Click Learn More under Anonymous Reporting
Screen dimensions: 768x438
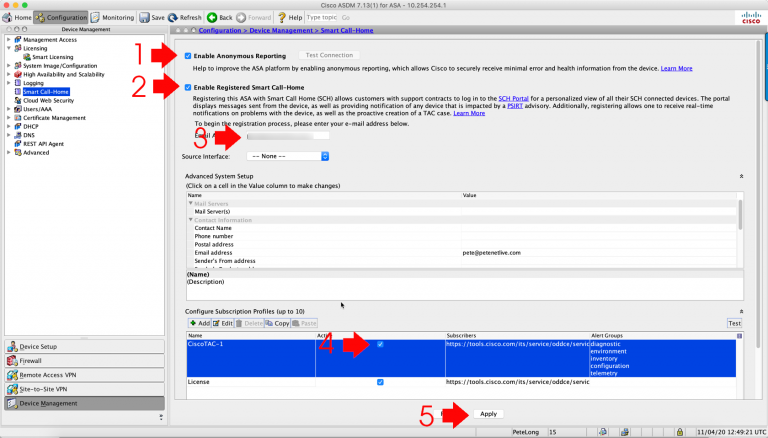tap(676, 69)
